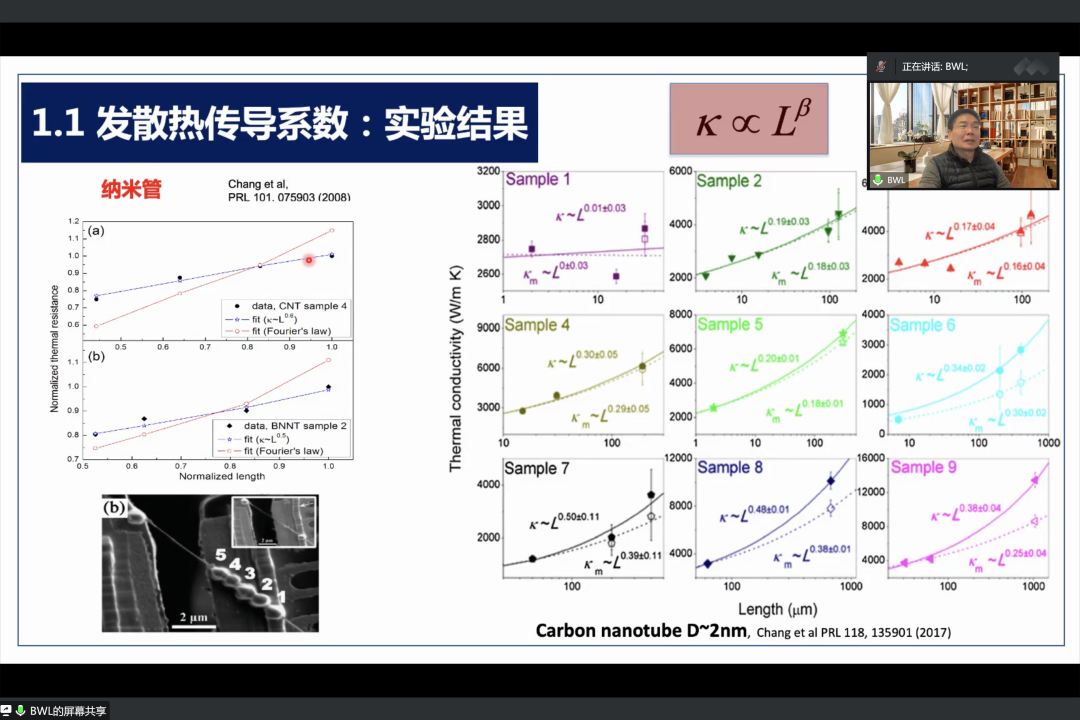Click the "BWL的屏幕共享" label

click(x=68, y=711)
